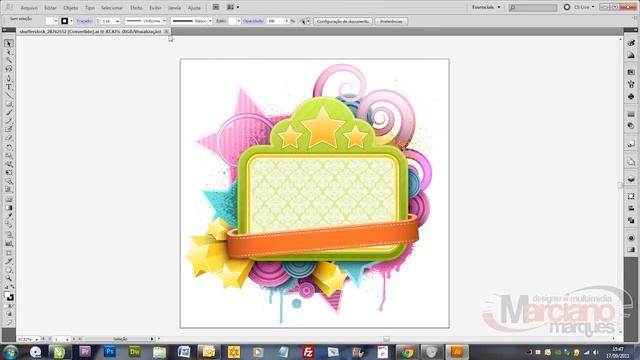Open the fill swatch dropdown arrow
Image resolution: width=640 pixels, height=360 pixels.
(56, 21)
